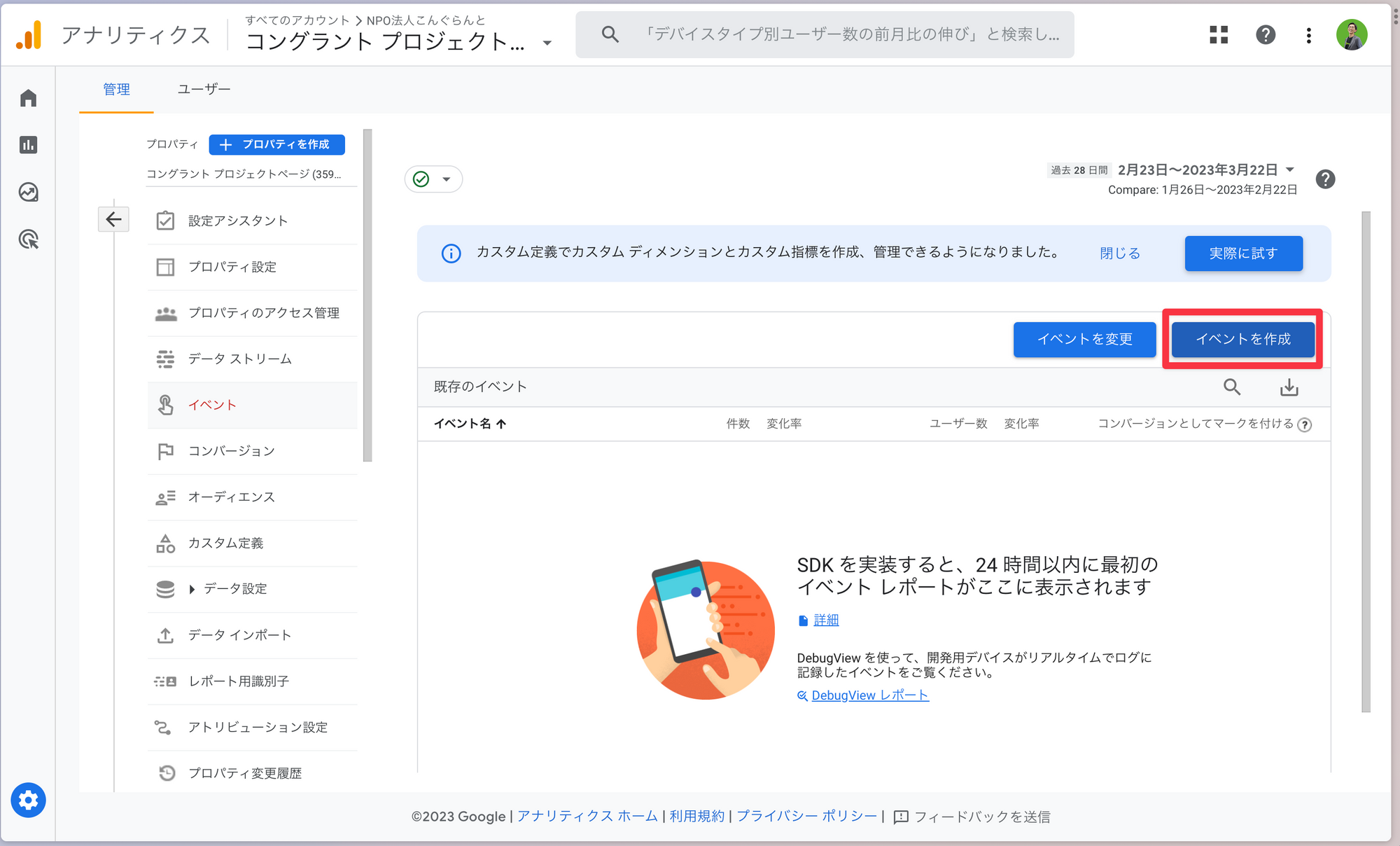The height and width of the screenshot is (846, 1400).
Task: Click the custom definitions shapes icon
Action: [x=165, y=543]
